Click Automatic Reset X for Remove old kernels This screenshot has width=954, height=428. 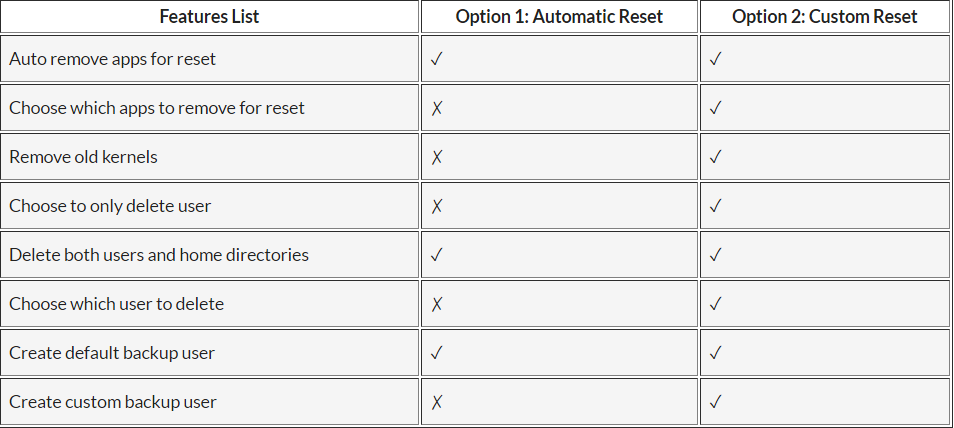(x=437, y=157)
